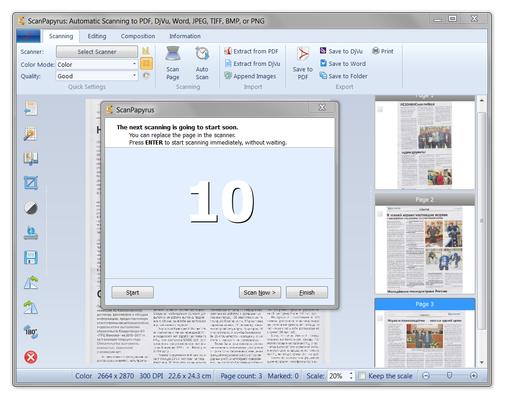Screen dimensions: 505x400
Task: Click the red delete X icon in sidebar
Action: tap(31, 357)
